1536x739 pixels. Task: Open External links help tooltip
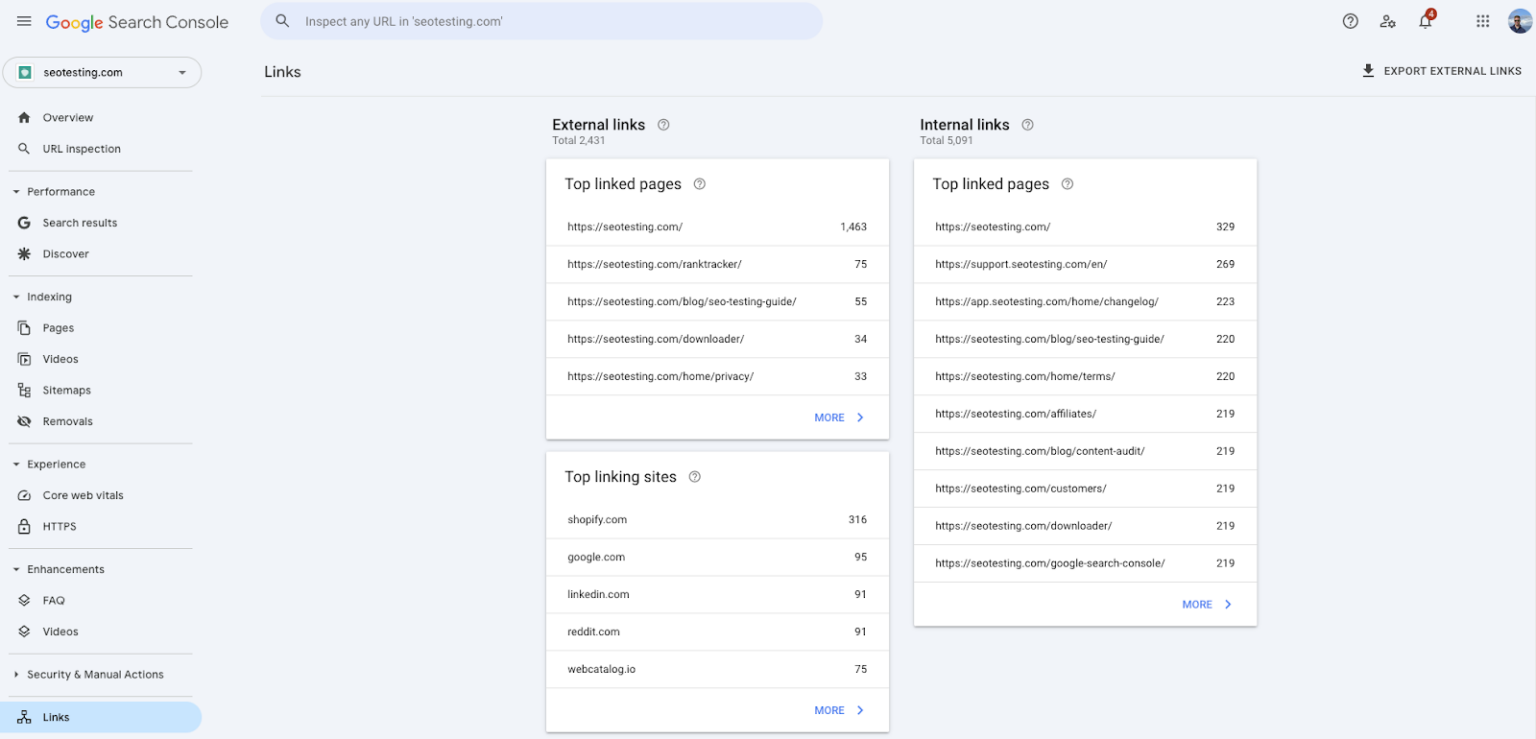click(663, 124)
